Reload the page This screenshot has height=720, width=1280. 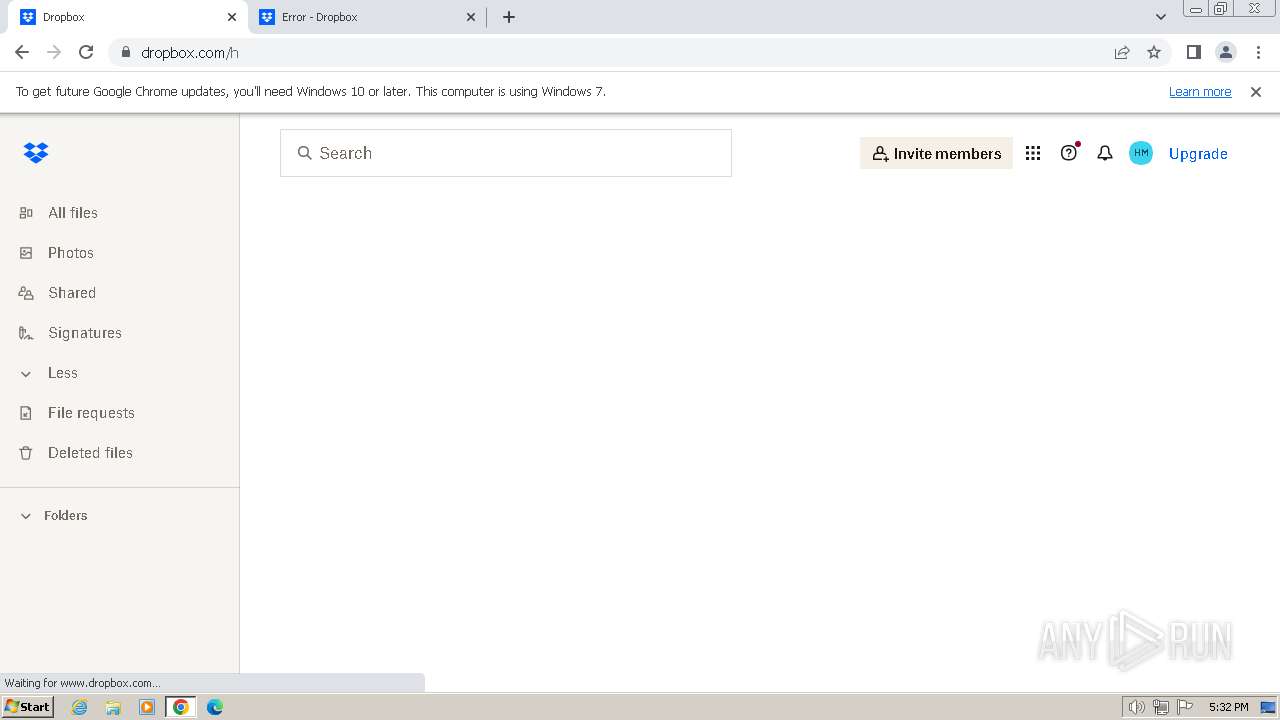tap(86, 52)
